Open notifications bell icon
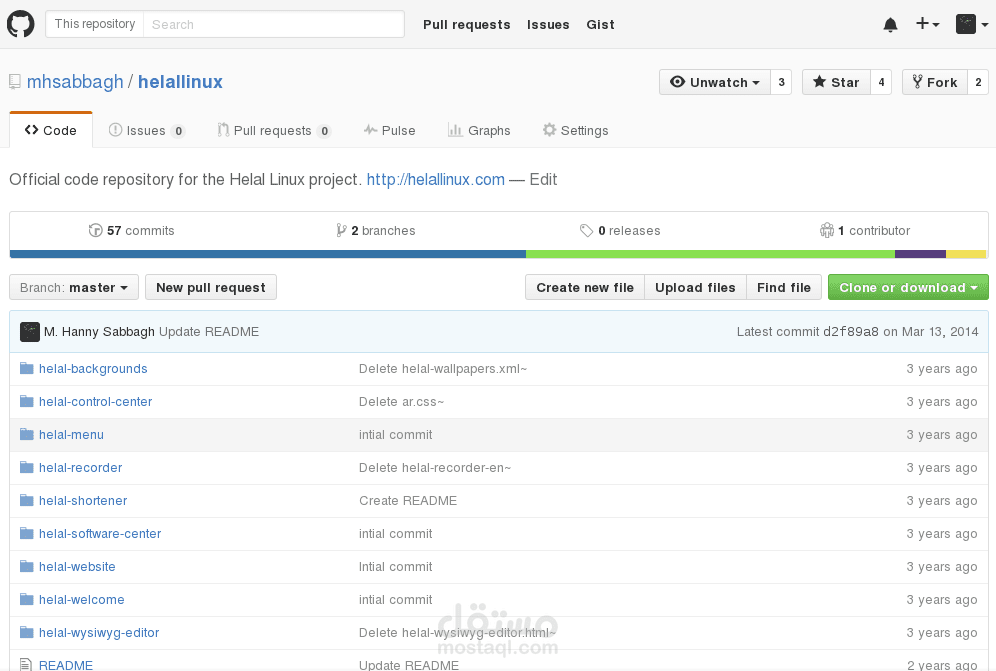Screen dimensions: 996x671 (x=890, y=25)
